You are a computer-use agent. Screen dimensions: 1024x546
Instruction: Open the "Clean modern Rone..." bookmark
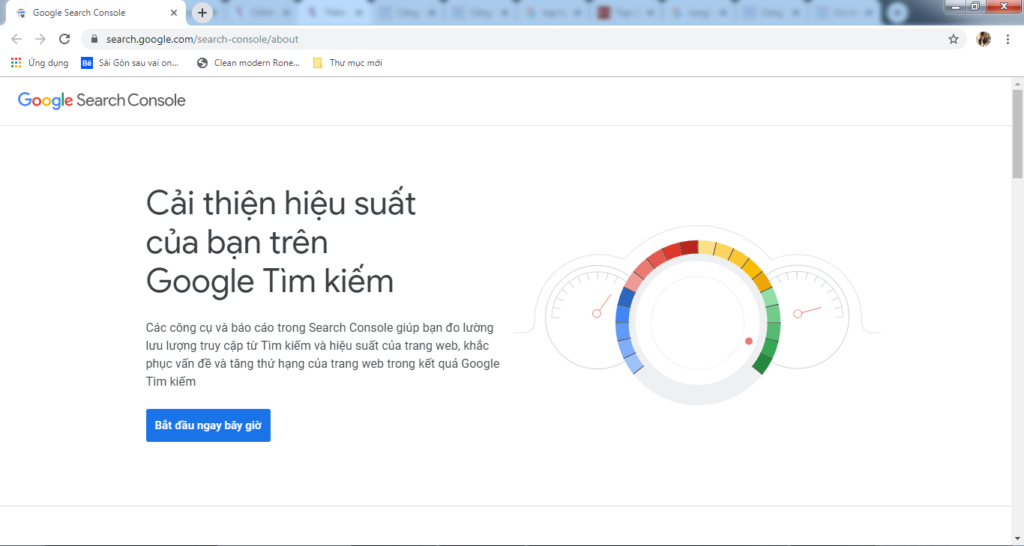tap(248, 63)
